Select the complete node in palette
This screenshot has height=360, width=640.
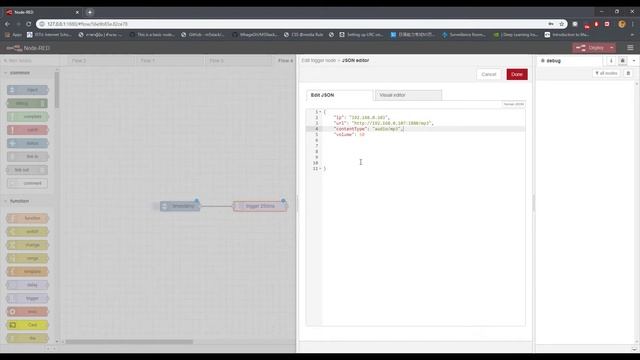pos(28,117)
